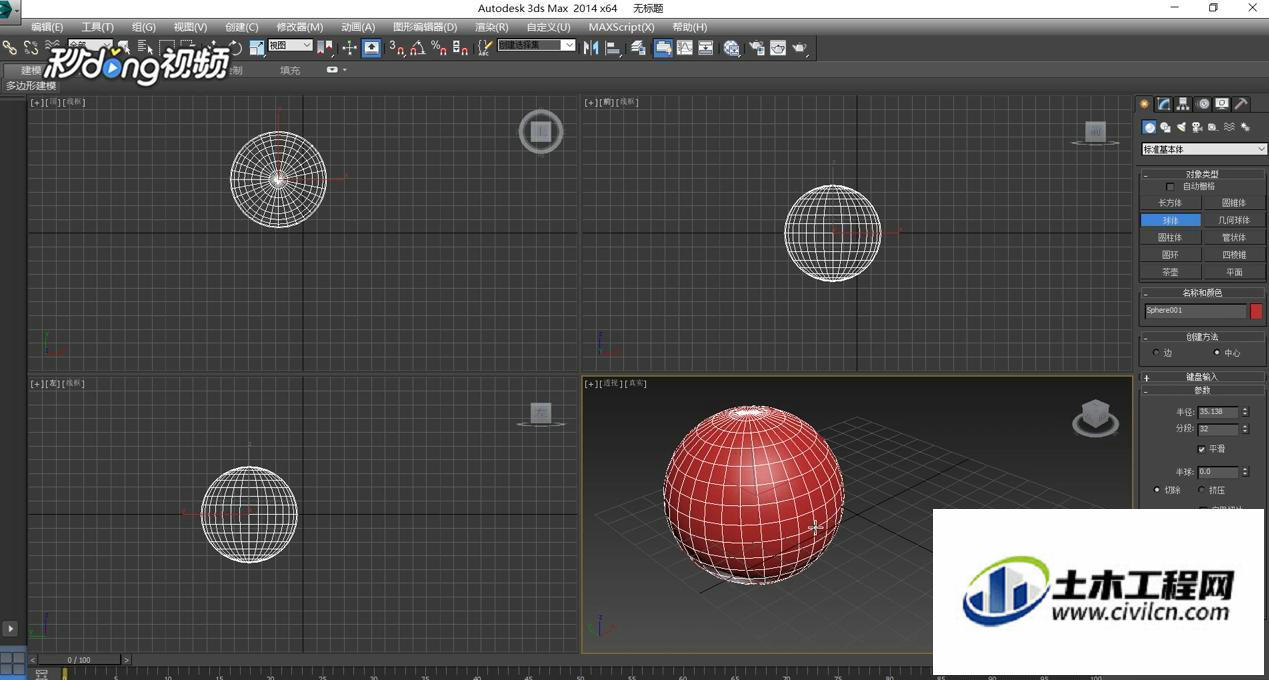Activate Select and Manipulate tool
This screenshot has width=1269, height=680.
(349, 47)
